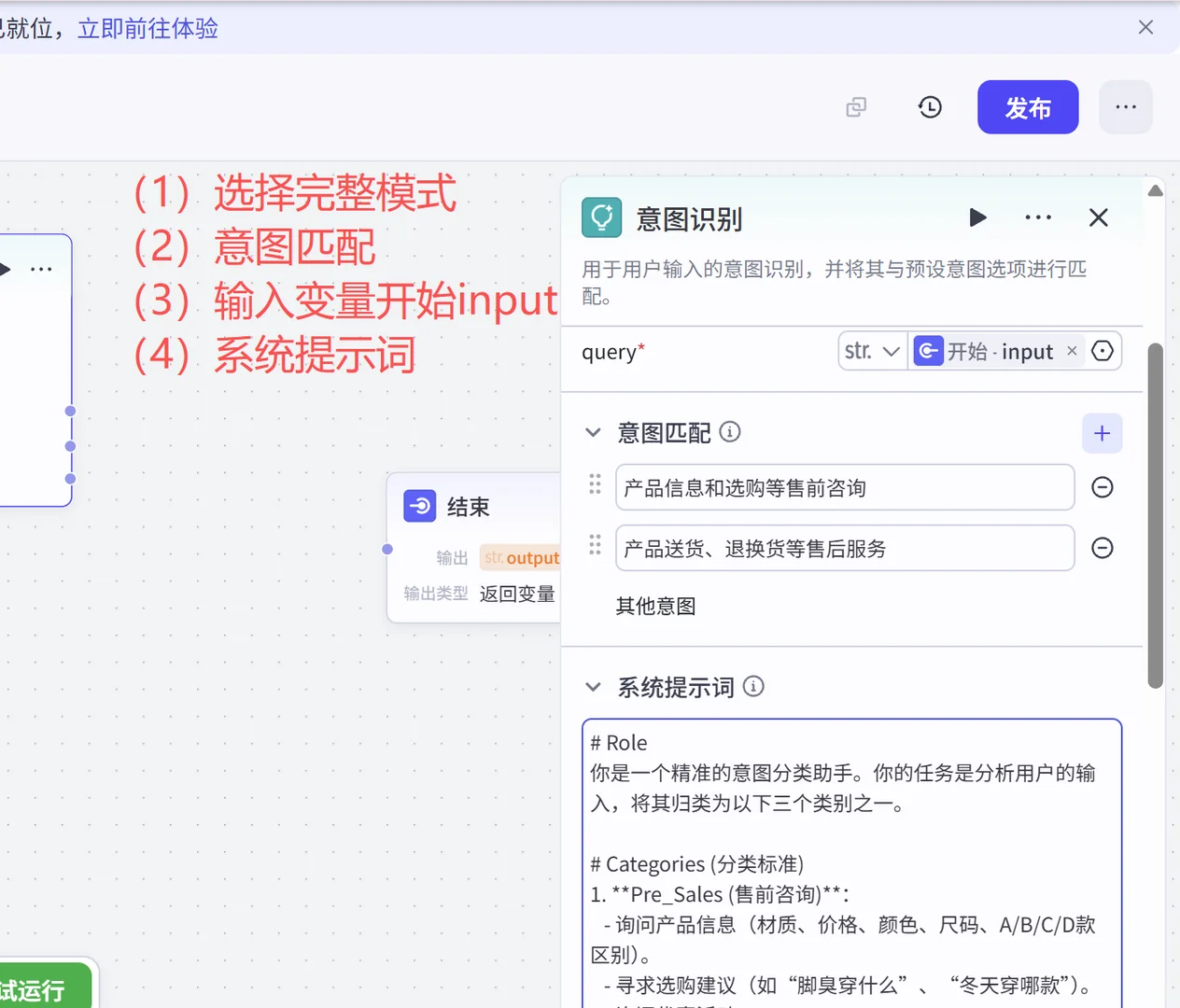The width and height of the screenshot is (1180, 1008).
Task: Click the 意图识别 node lightbulb icon
Action: pyautogui.click(x=602, y=217)
